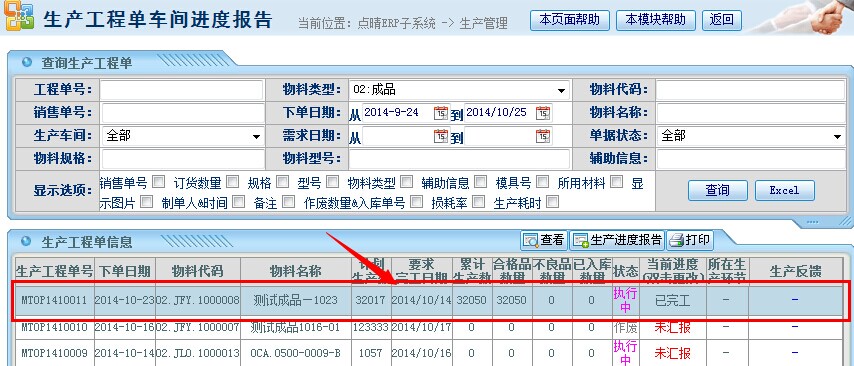
Task: Check the 生产耗时 display option
Action: pos(552,202)
